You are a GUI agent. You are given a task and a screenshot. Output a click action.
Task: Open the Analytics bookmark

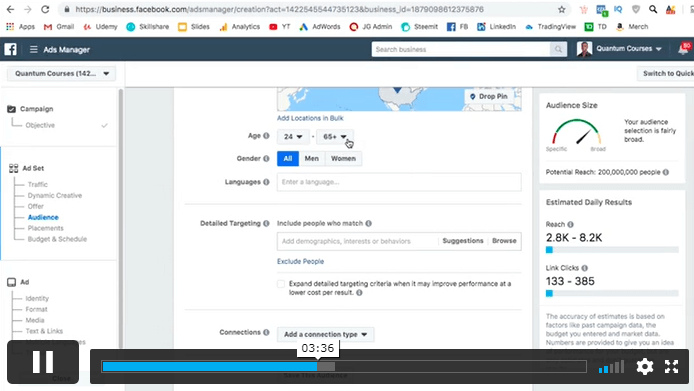pyautogui.click(x=239, y=27)
